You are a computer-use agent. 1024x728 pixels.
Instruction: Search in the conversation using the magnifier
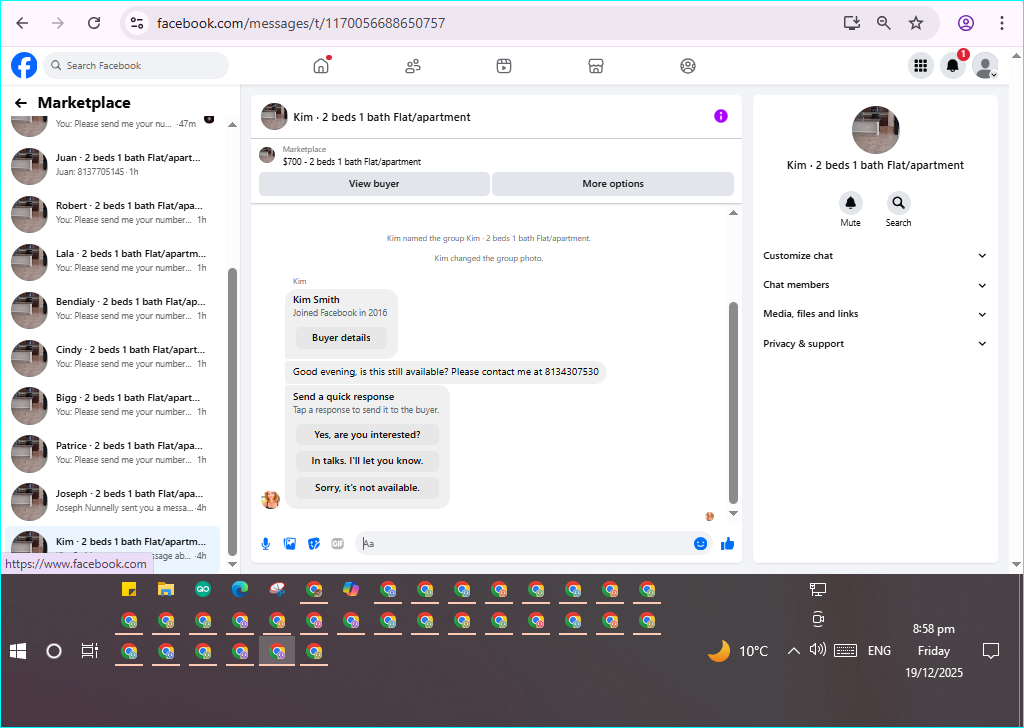(898, 203)
